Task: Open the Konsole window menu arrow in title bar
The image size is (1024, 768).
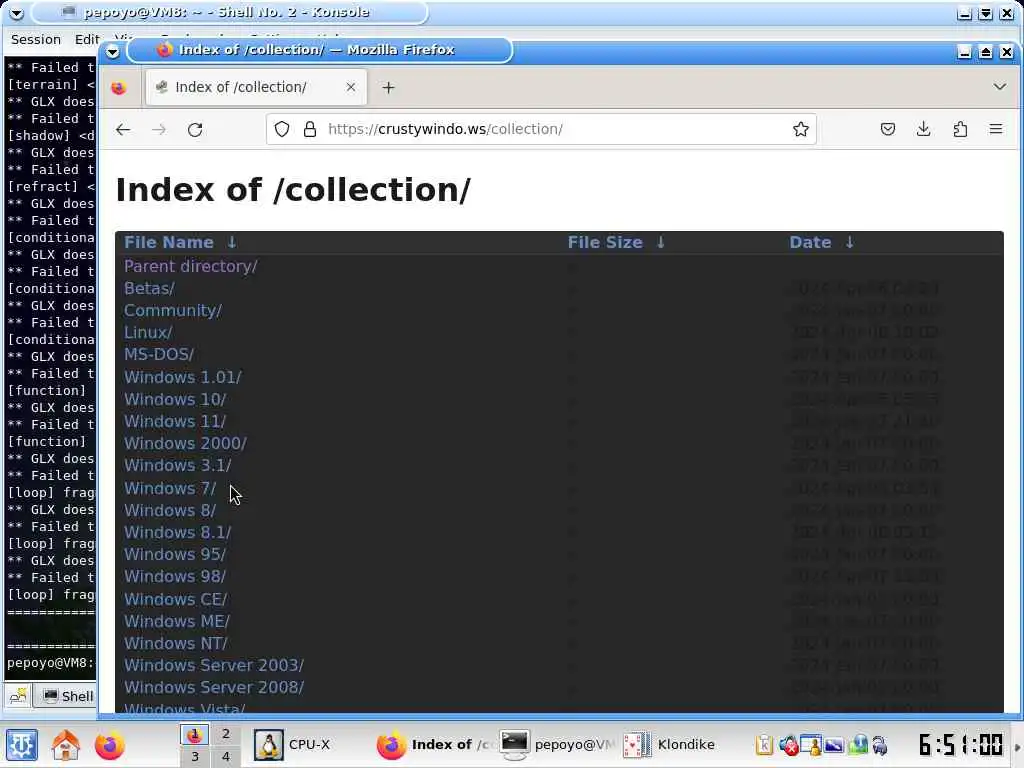Action: tap(16, 13)
